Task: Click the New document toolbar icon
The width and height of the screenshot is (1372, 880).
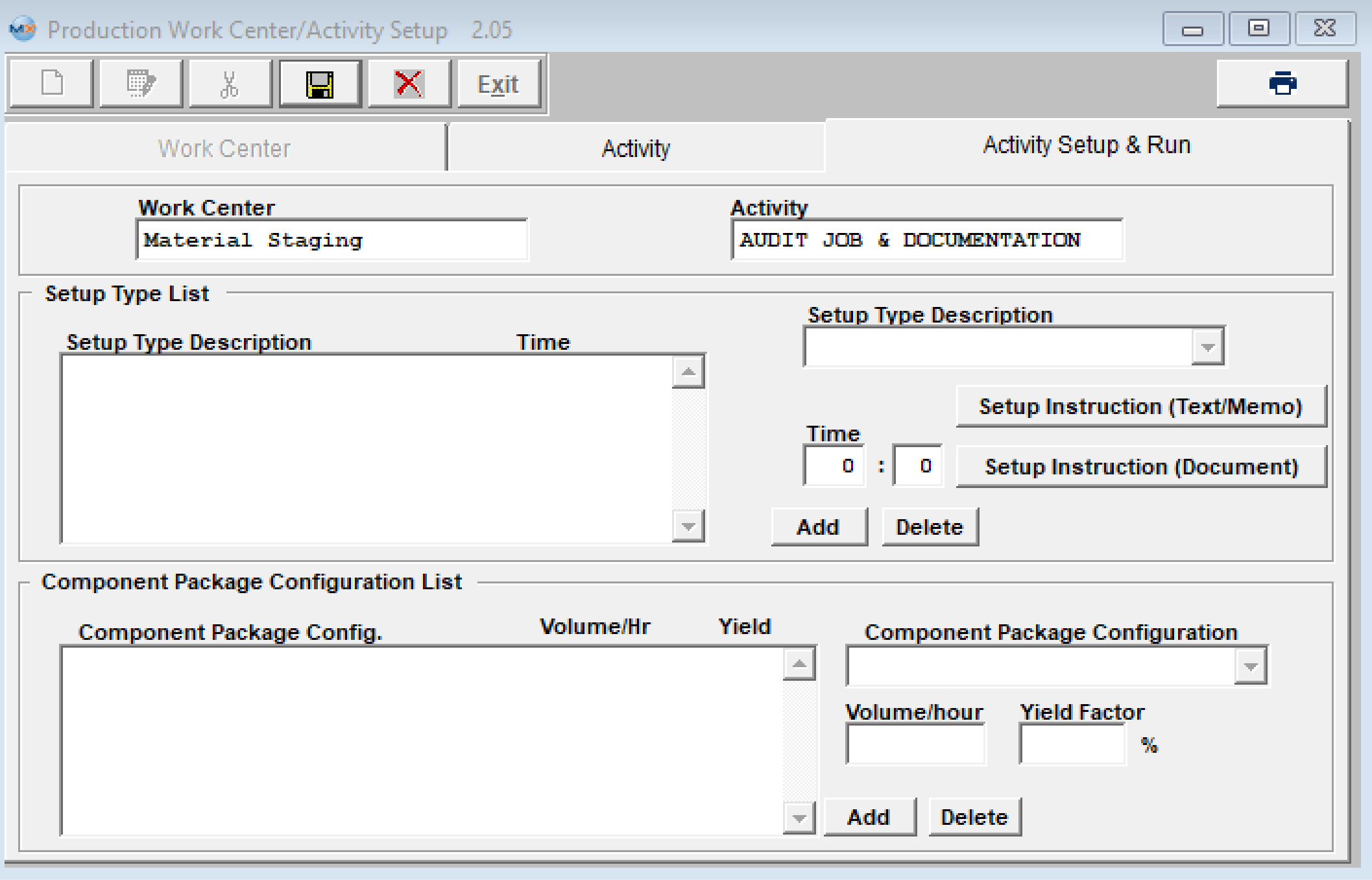Action: [x=52, y=84]
